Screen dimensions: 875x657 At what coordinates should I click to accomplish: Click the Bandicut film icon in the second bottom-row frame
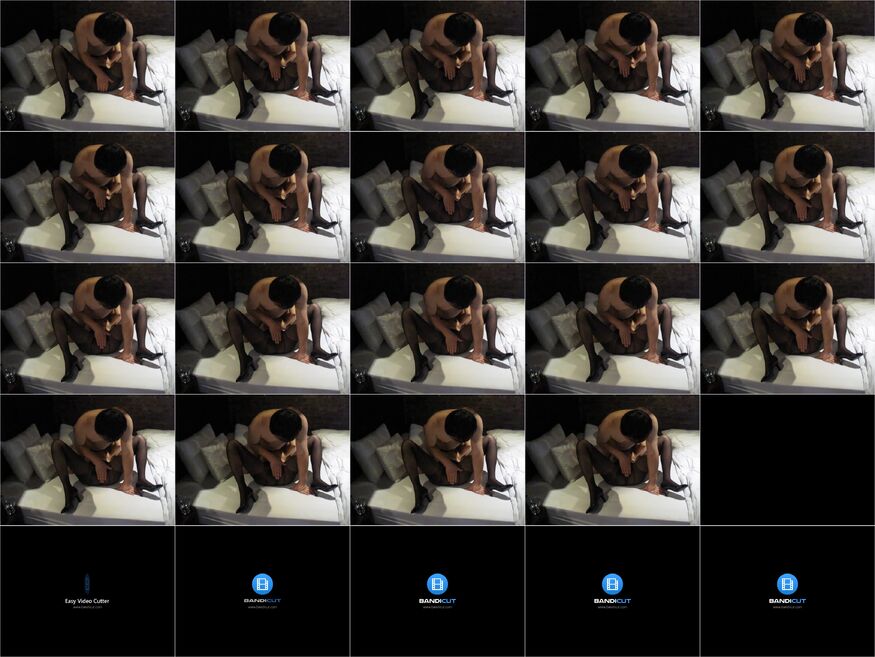coord(262,583)
